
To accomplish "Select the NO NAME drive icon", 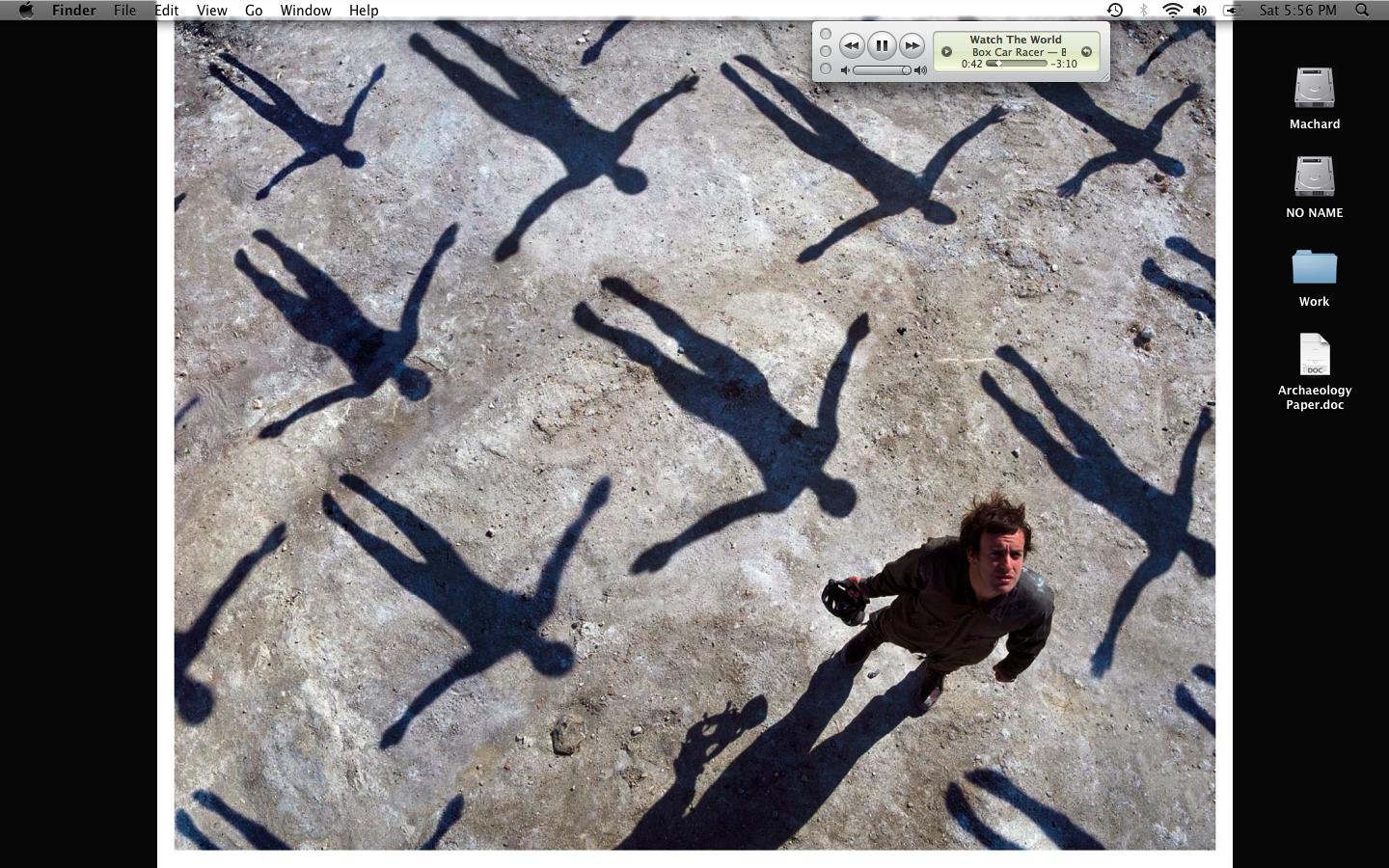I will tap(1314, 176).
